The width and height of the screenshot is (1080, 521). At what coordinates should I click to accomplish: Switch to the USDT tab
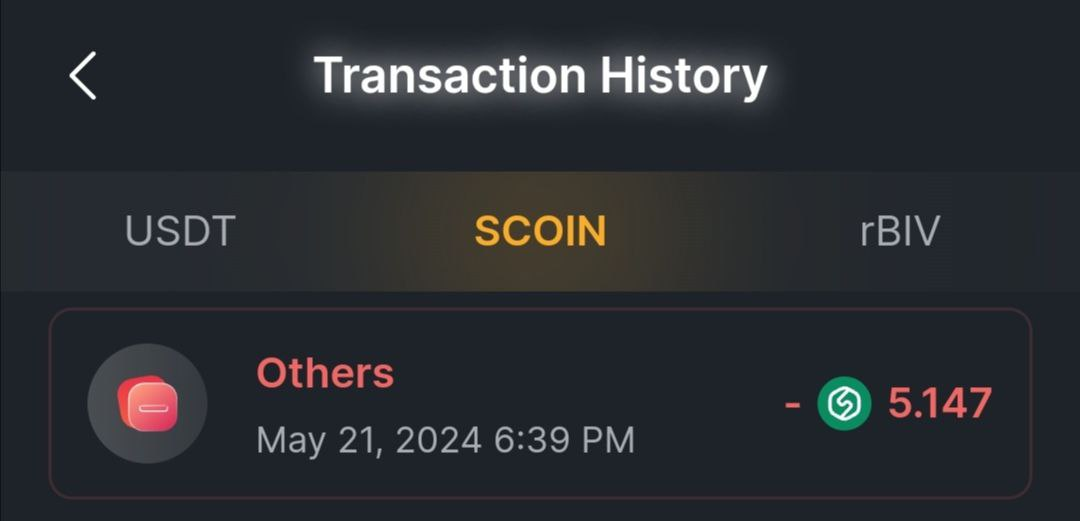(x=180, y=232)
